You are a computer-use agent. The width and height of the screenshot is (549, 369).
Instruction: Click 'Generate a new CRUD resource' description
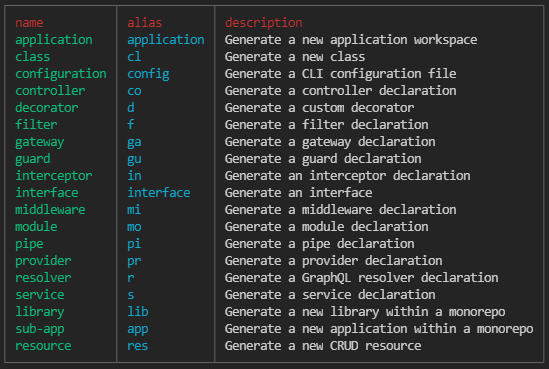point(323,346)
